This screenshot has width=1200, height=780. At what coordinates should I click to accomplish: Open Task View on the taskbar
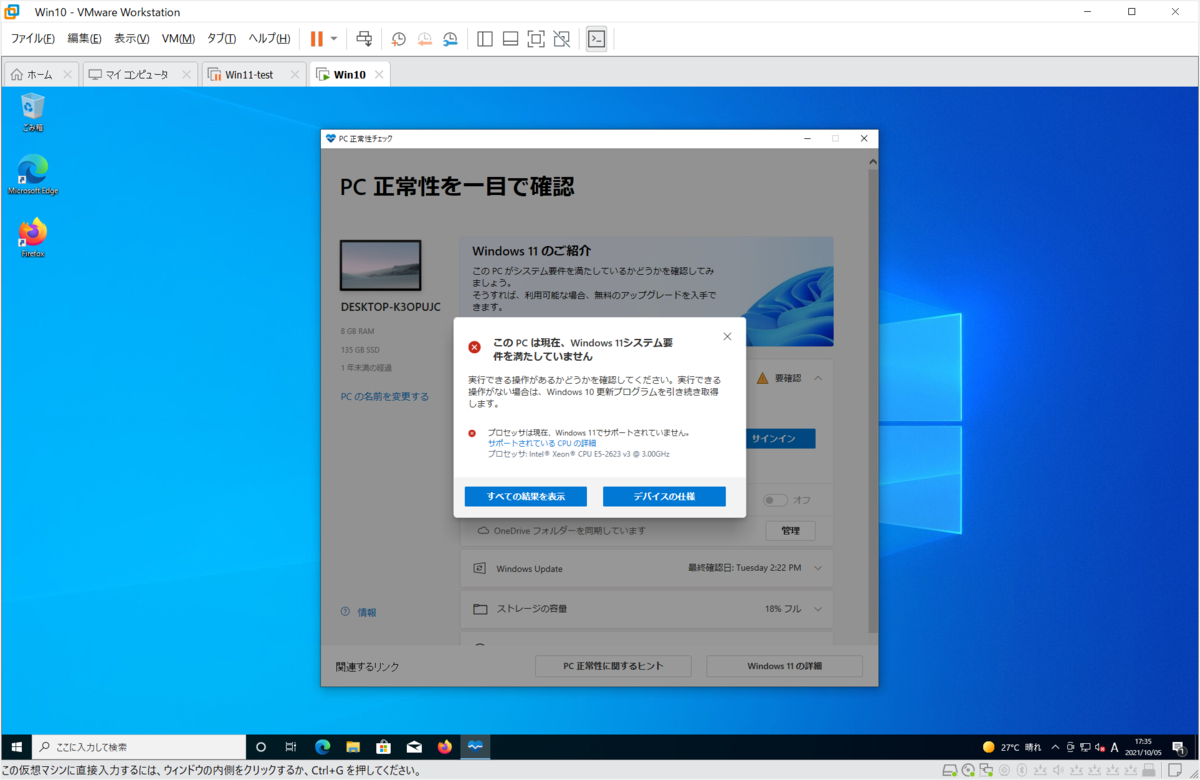[x=290, y=747]
